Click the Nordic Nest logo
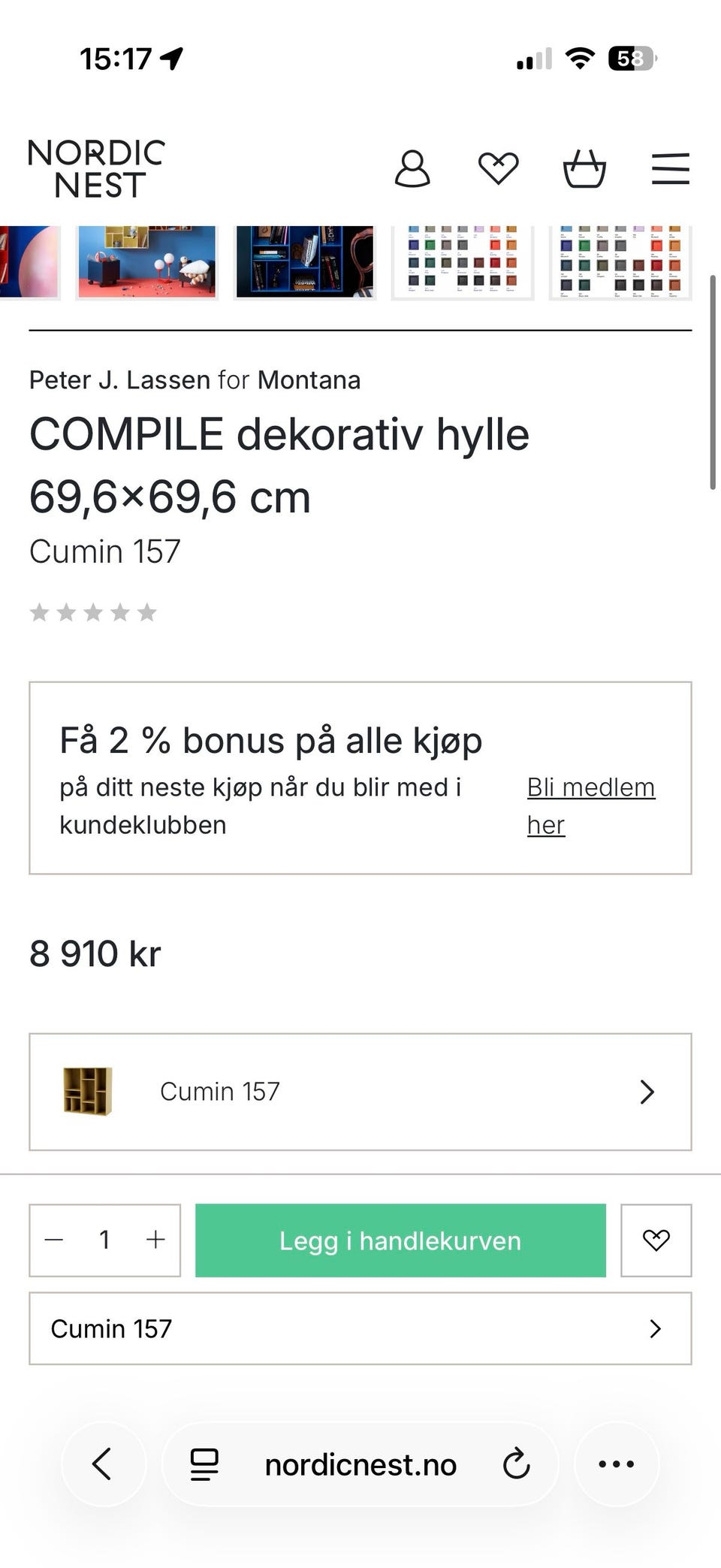This screenshot has width=721, height=1568. pos(96,169)
